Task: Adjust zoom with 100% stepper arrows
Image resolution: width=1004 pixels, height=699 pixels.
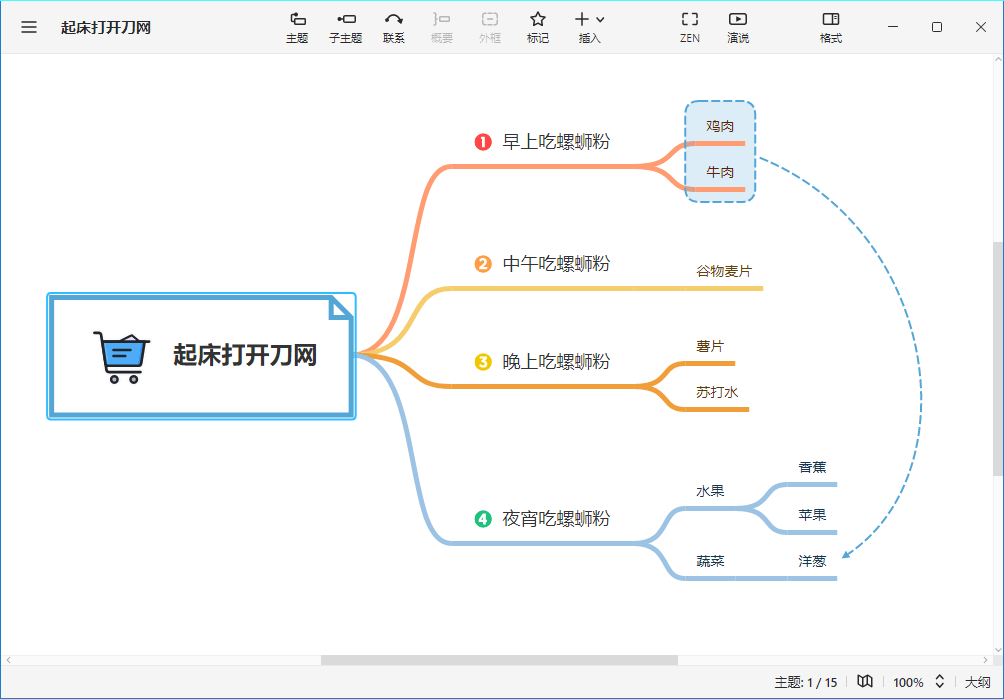Action: click(x=939, y=682)
